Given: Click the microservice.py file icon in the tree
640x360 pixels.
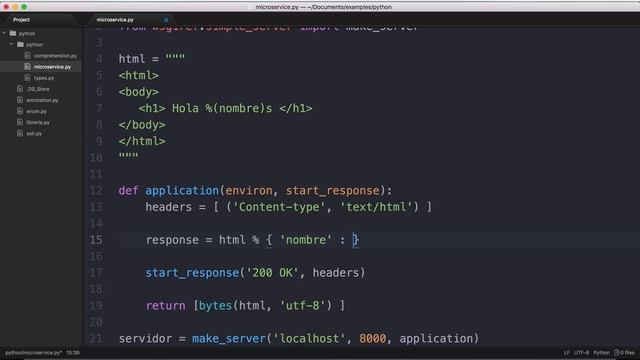Looking at the screenshot, I should 27,66.
